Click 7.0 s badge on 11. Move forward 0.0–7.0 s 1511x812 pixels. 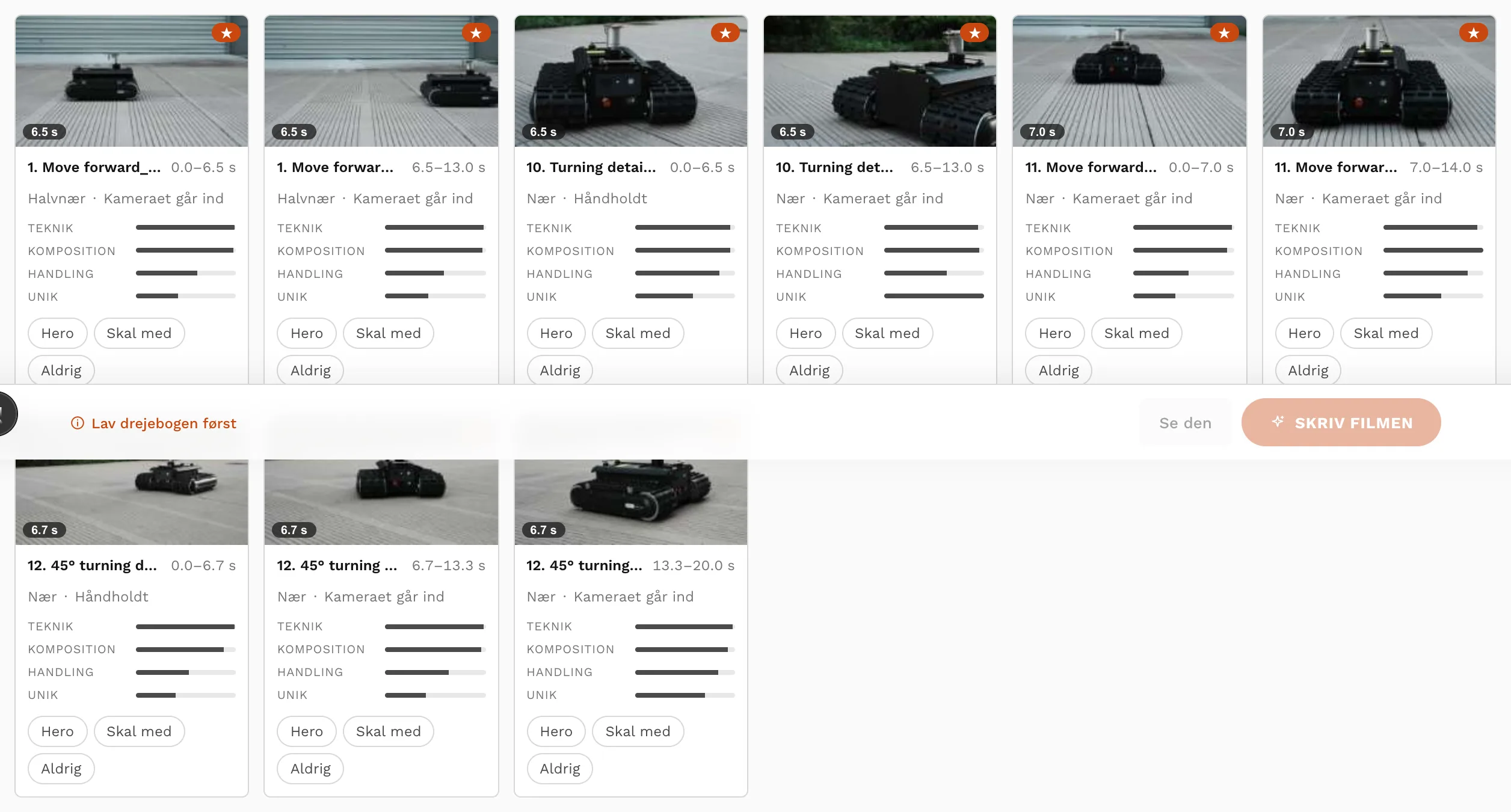1042,132
